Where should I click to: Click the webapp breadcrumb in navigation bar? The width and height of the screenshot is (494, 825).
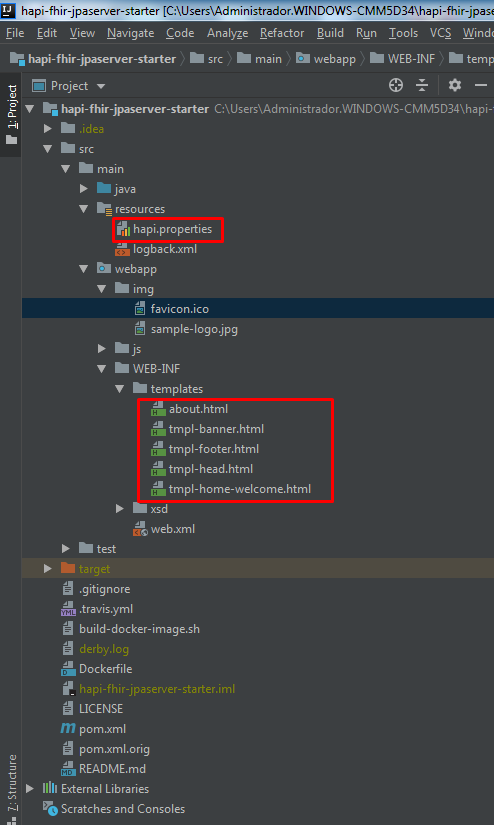pyautogui.click(x=326, y=58)
